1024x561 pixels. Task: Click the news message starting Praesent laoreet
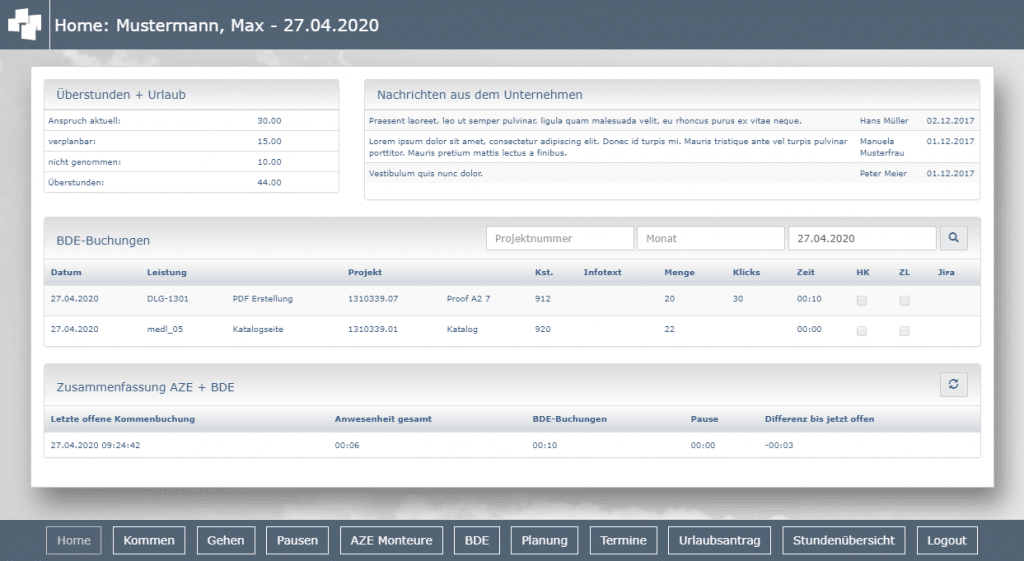(x=585, y=121)
